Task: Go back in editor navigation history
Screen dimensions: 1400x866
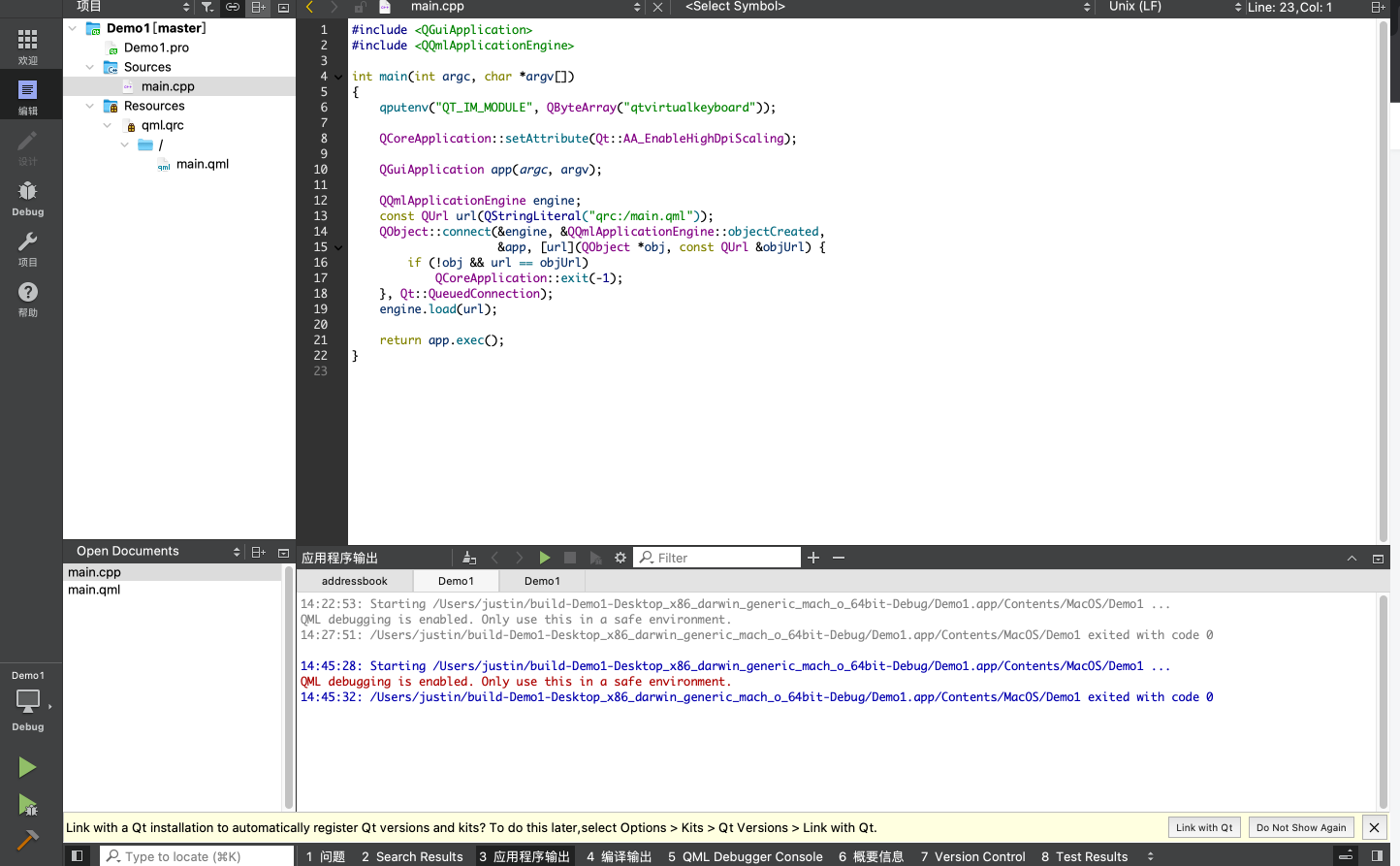Action: 309,7
